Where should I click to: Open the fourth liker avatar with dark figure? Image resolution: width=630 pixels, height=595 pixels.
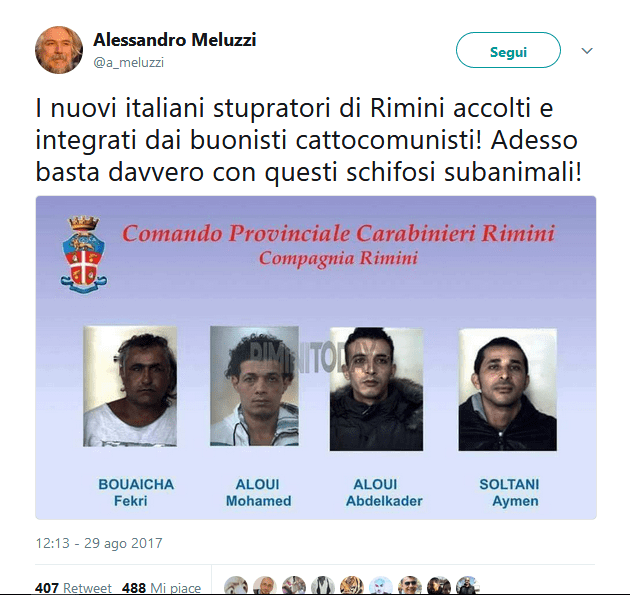pyautogui.click(x=323, y=586)
